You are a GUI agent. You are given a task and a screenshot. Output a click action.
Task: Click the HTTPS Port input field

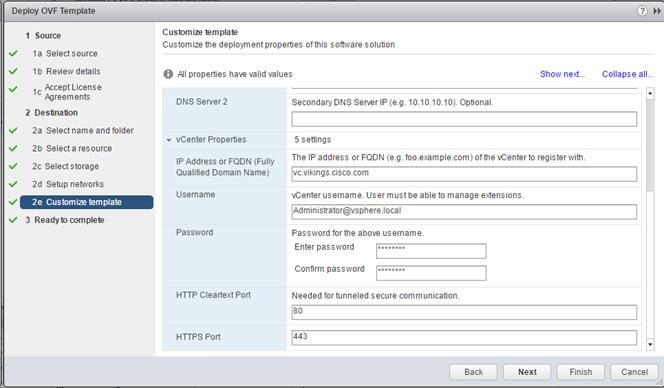pos(464,338)
